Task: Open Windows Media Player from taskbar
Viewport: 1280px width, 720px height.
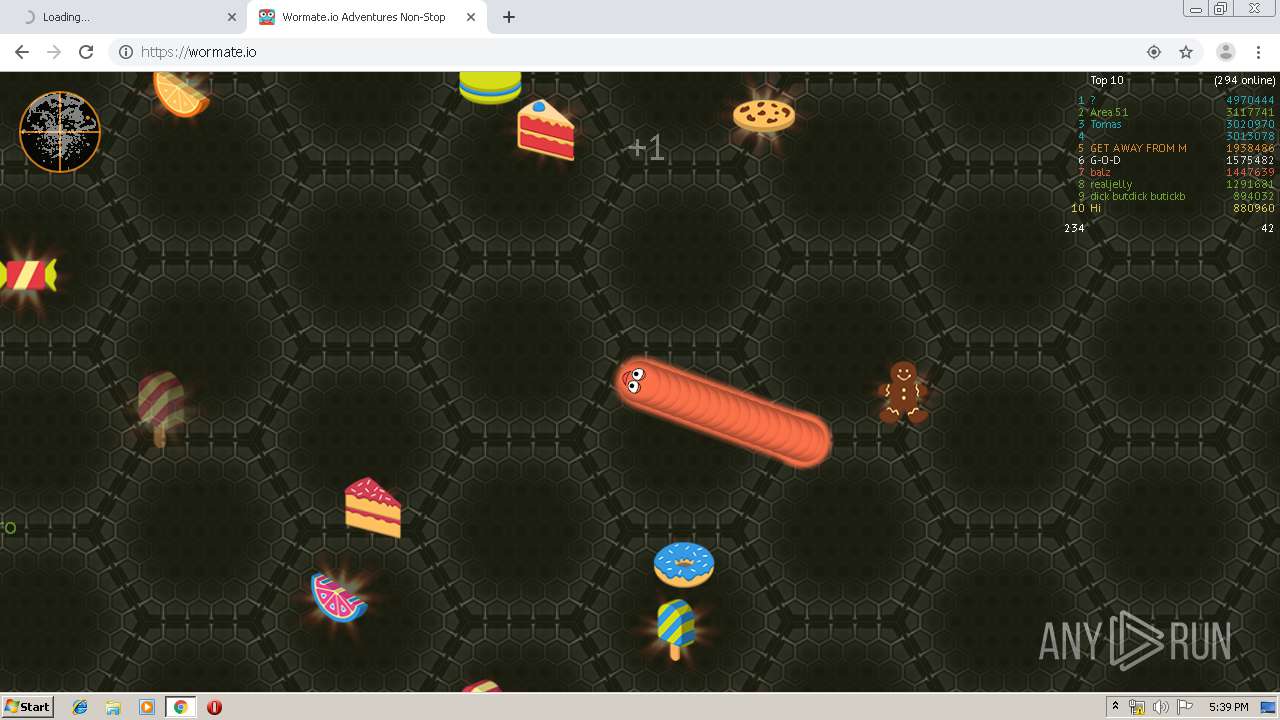Action: click(x=147, y=707)
